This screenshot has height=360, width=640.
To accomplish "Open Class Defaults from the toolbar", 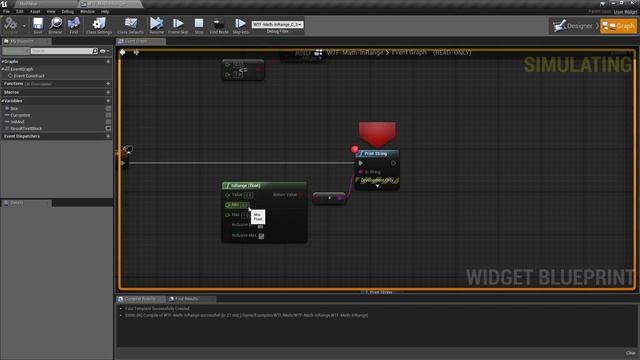I will point(131,25).
